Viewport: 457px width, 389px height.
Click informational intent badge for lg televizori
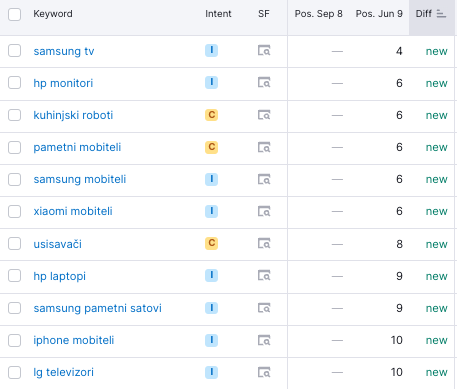(x=211, y=372)
